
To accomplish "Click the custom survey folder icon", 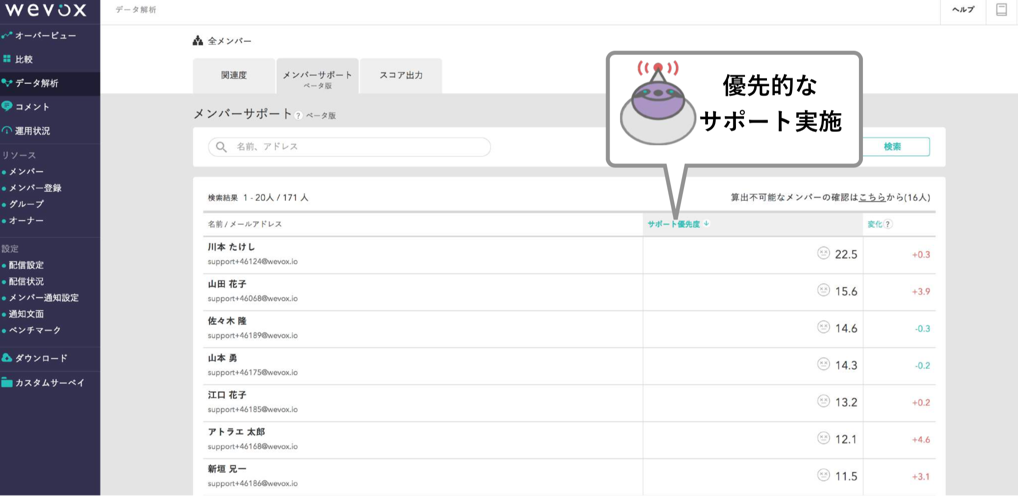I will [7, 383].
